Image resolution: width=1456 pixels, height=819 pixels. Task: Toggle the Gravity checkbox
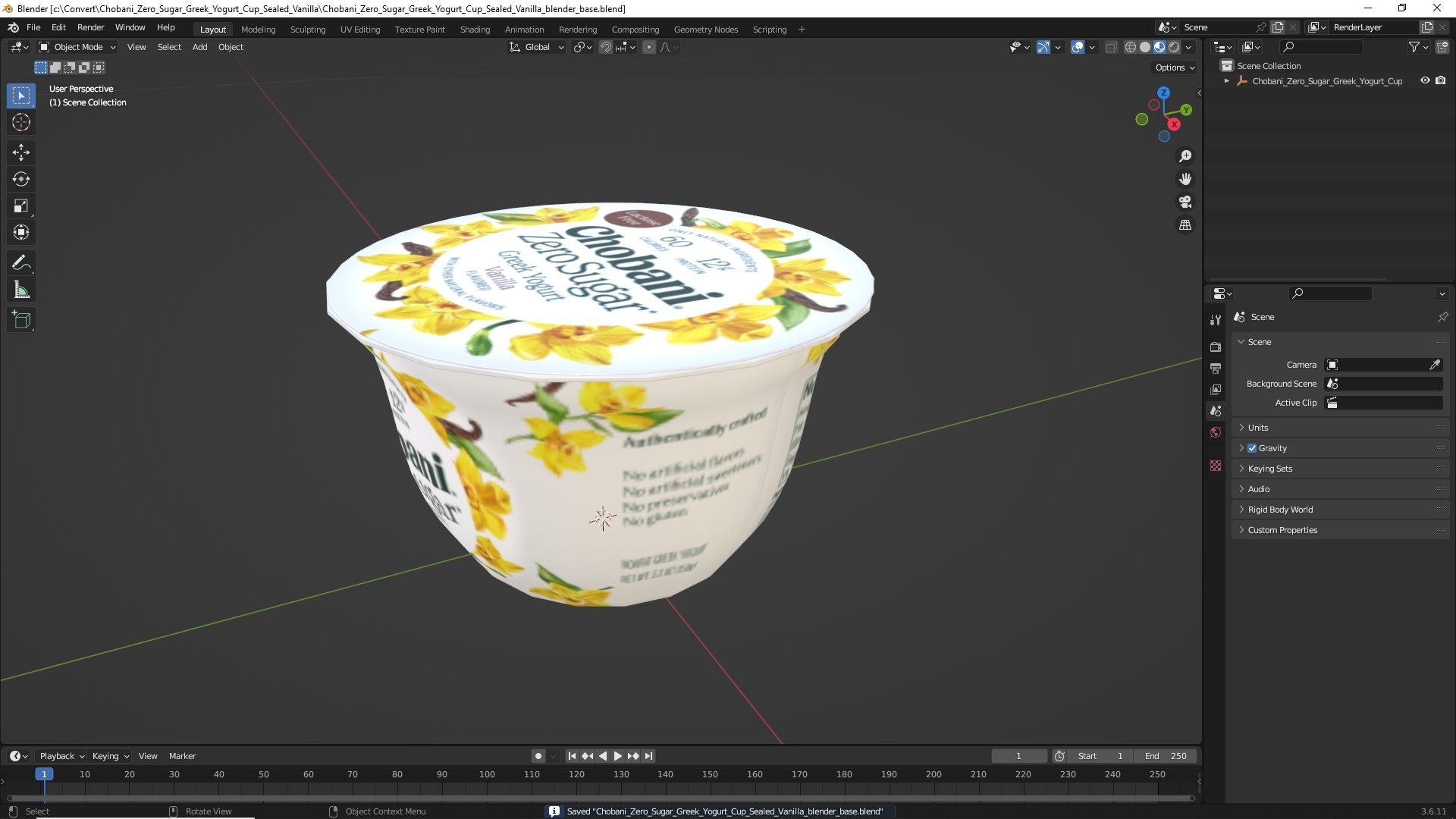click(1252, 448)
